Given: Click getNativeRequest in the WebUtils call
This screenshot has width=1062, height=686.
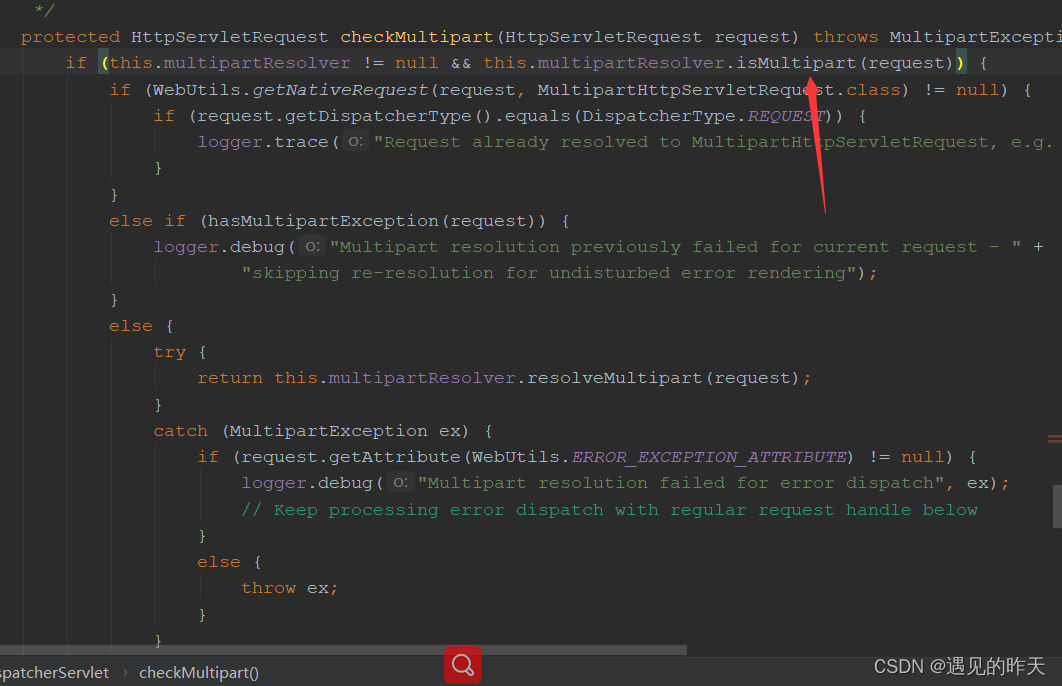Looking at the screenshot, I should click(340, 89).
